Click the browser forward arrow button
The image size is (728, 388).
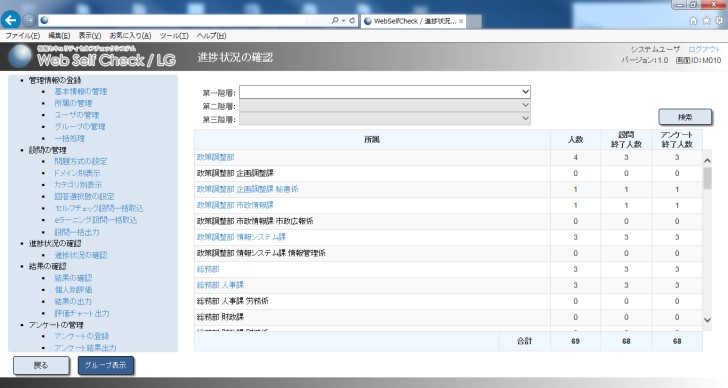tap(29, 20)
